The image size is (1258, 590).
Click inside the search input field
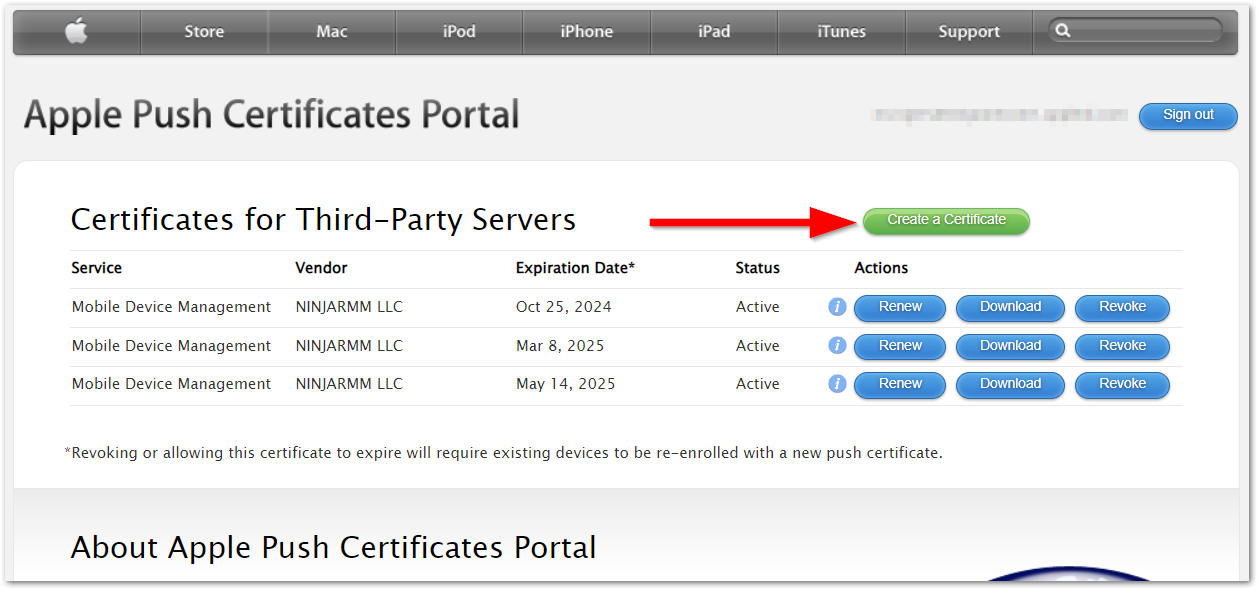[x=1140, y=31]
